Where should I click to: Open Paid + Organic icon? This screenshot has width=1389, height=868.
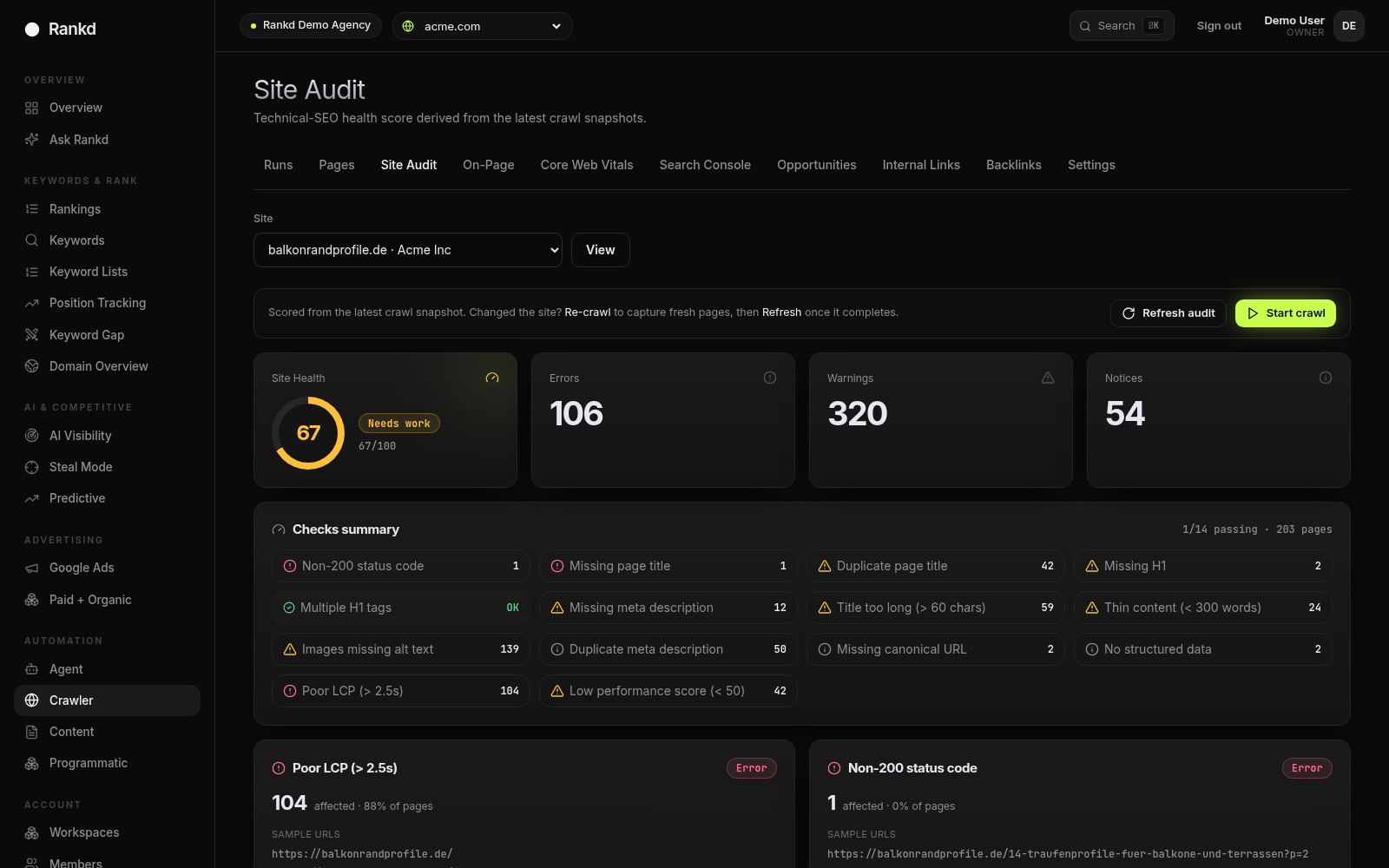click(x=32, y=600)
